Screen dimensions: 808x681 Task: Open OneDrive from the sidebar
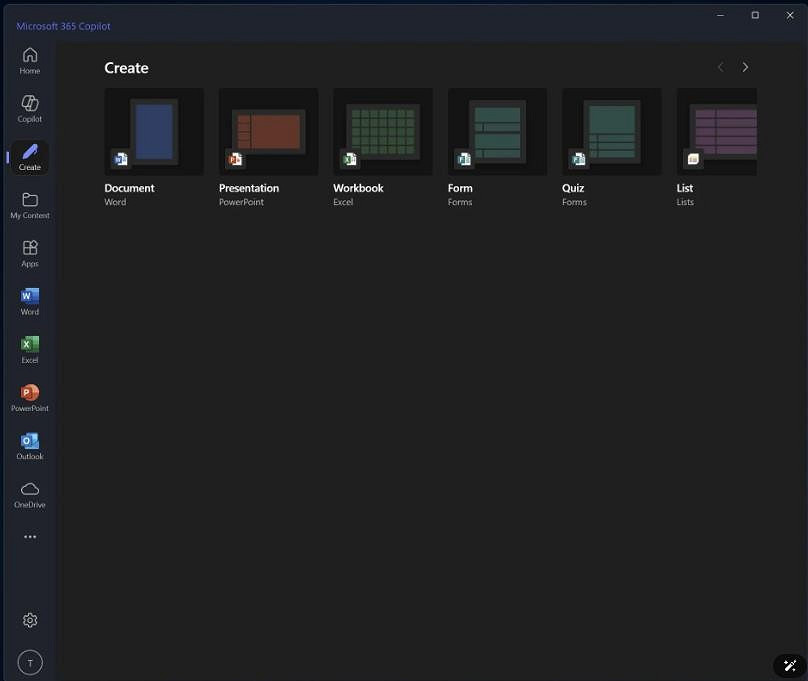[29, 491]
